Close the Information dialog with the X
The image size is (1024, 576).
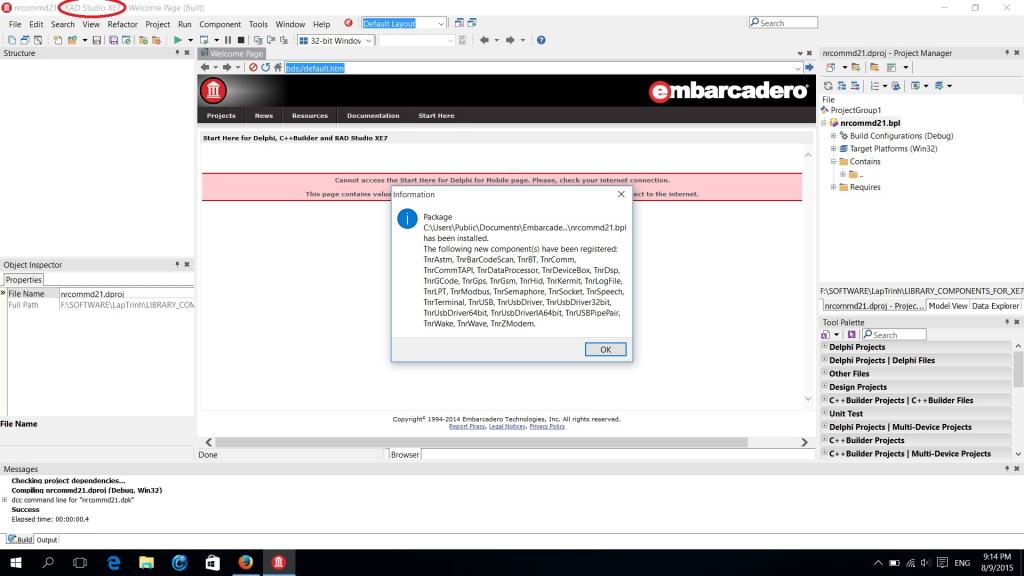pos(621,194)
